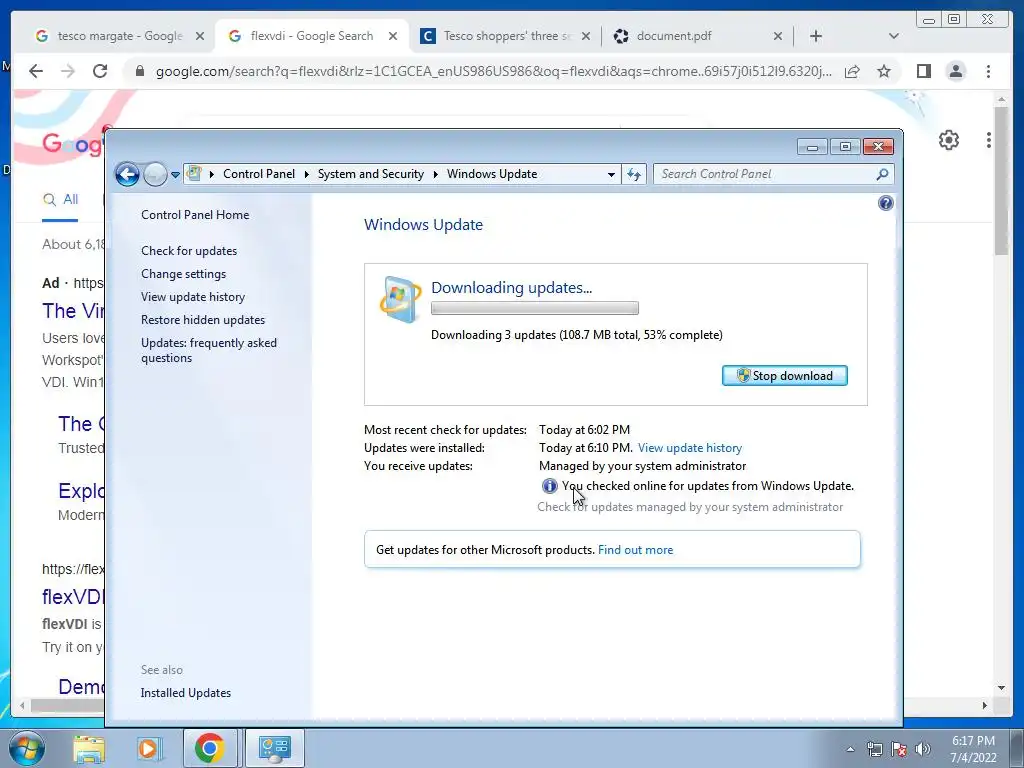This screenshot has width=1024, height=768.
Task: Open Updates: frequently asked questions
Action: click(x=208, y=350)
